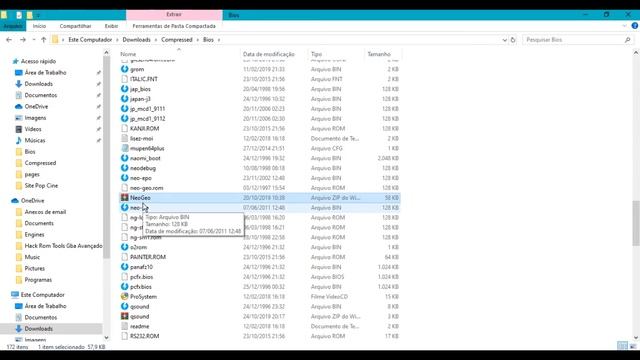640x360 pixels.
Task: Open the Exibir ribbon tab
Action: click(x=111, y=26)
